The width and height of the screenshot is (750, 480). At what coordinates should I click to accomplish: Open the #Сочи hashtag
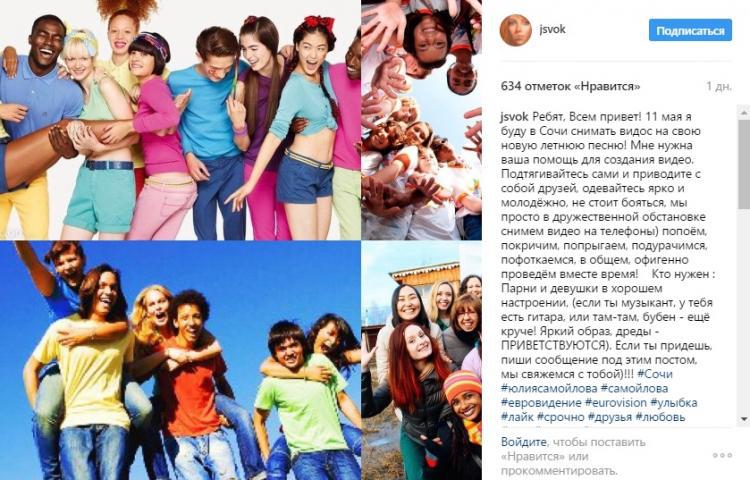655,374
